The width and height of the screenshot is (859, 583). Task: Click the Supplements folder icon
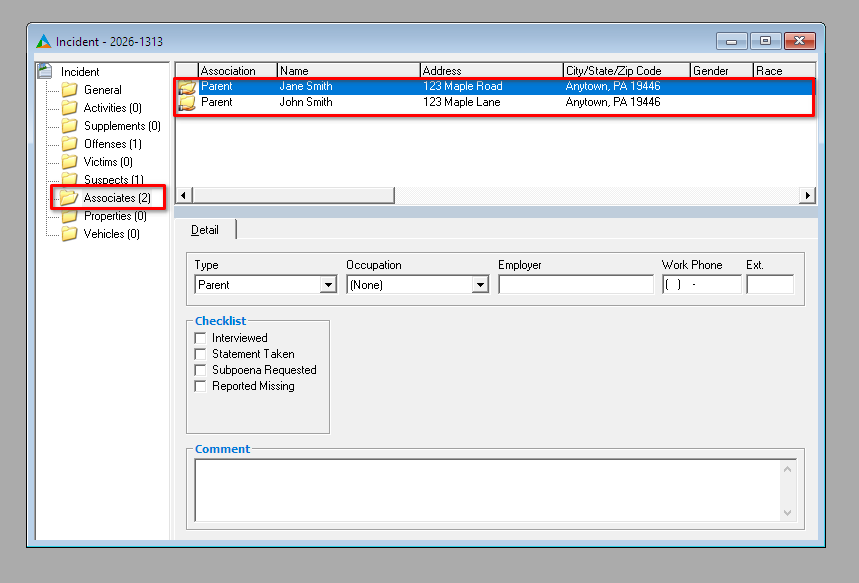coord(70,125)
